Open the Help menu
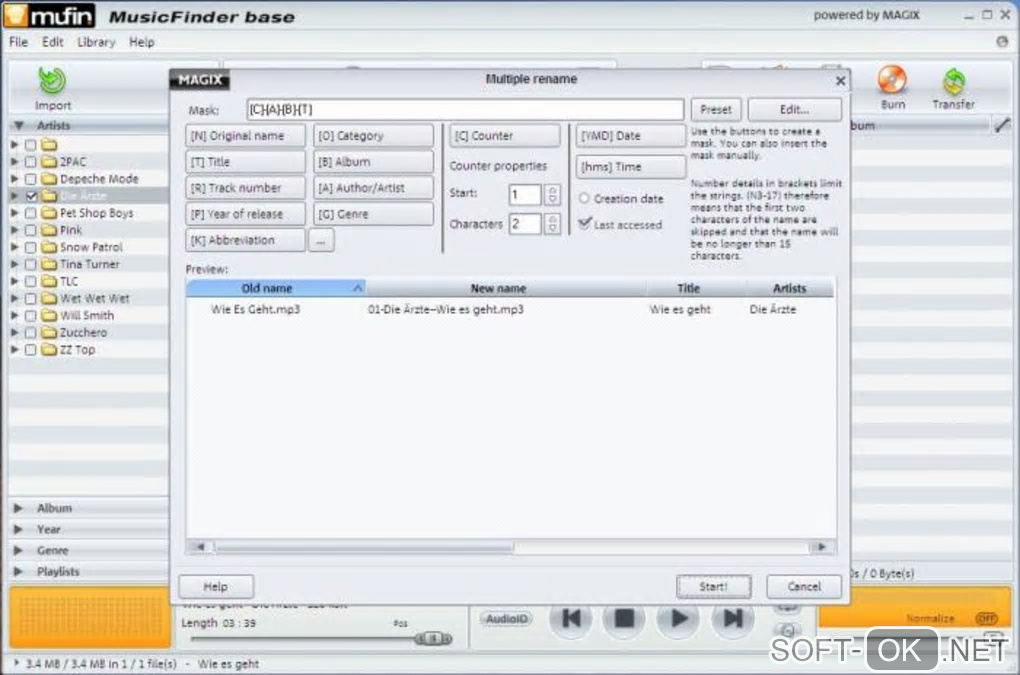 (141, 42)
